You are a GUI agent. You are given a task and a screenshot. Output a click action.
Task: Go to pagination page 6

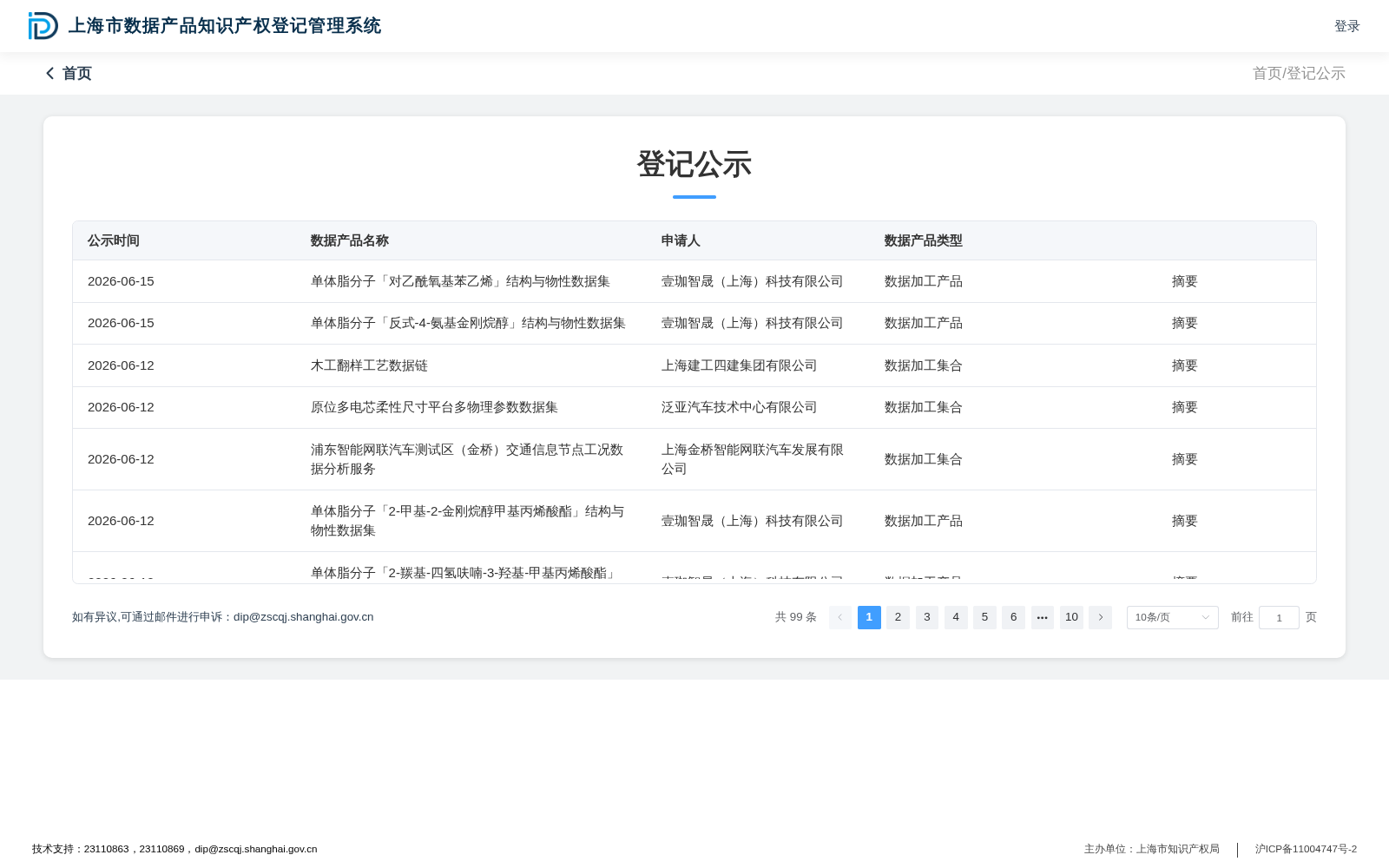[x=1013, y=617]
